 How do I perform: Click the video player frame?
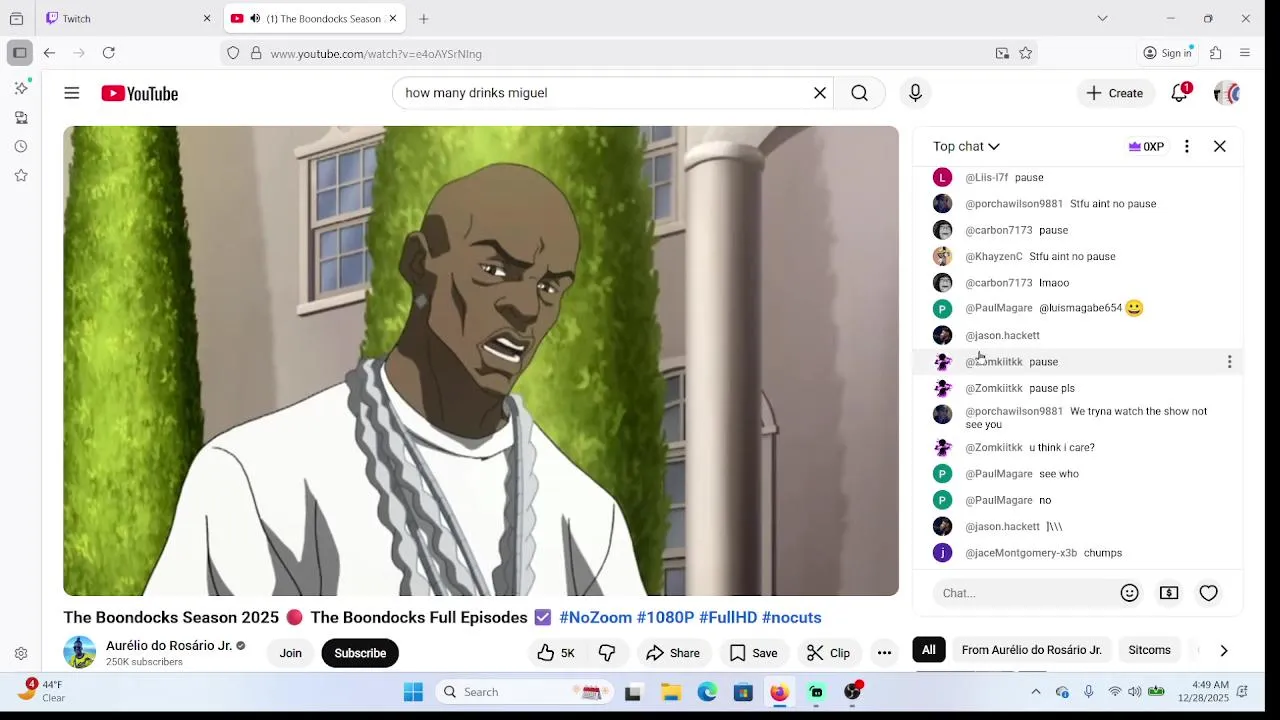(481, 361)
